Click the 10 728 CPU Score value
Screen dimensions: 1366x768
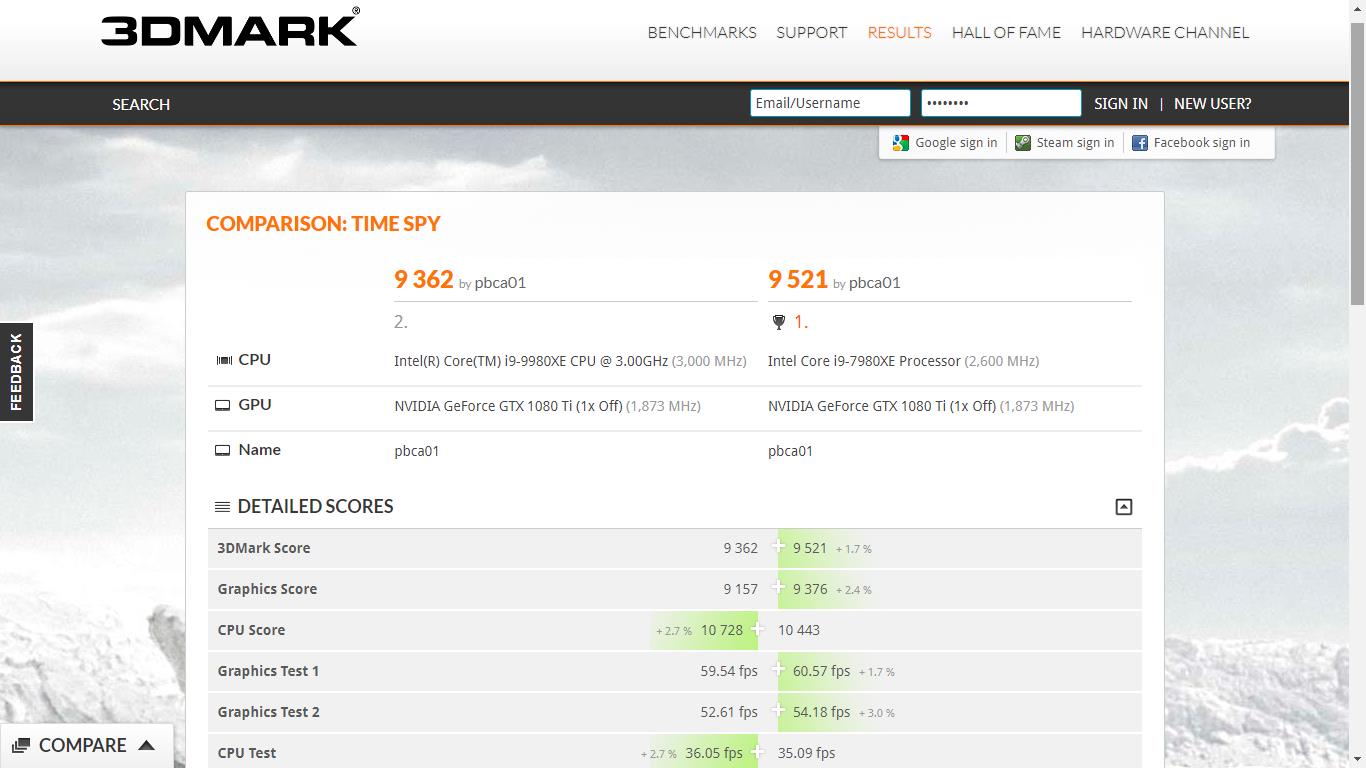pos(722,630)
